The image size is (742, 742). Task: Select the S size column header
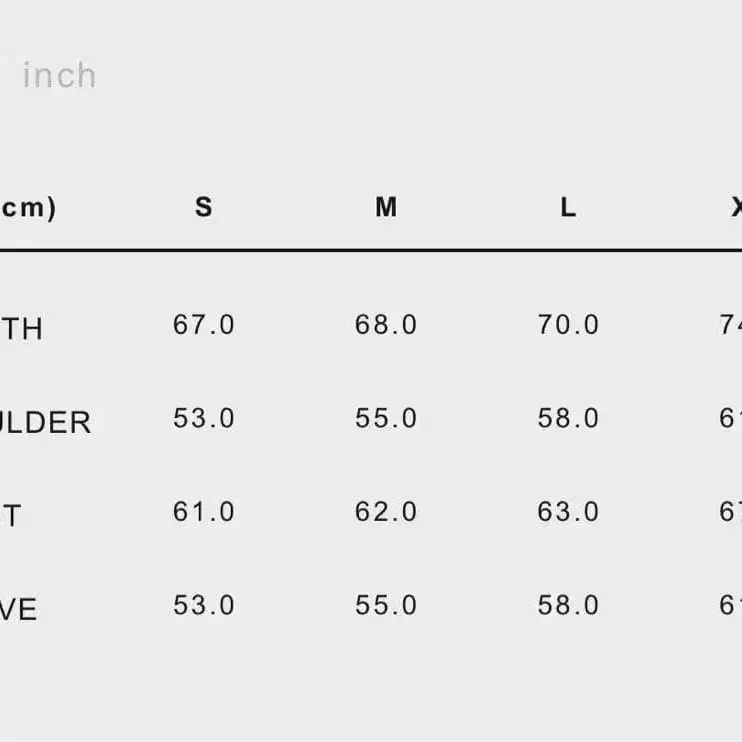204,207
